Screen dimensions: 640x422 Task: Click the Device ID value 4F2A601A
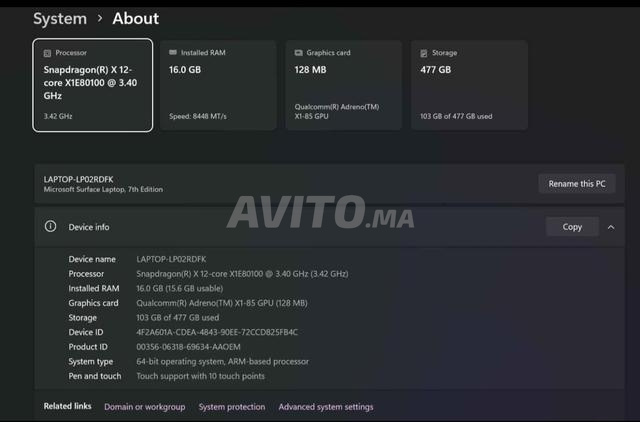(217, 332)
